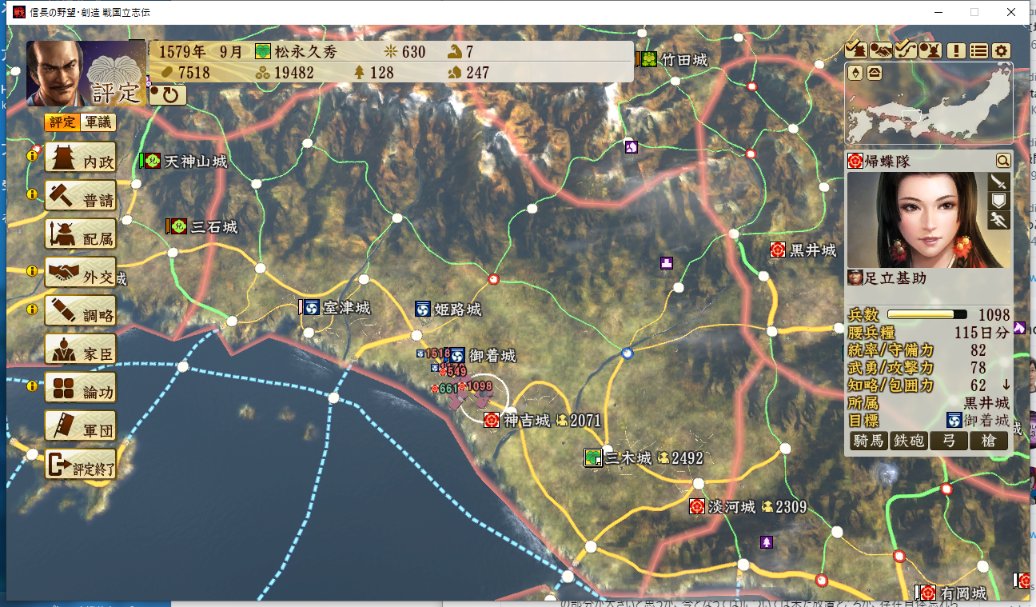This screenshot has width=1036, height=607.
Task: Click the minimap compass orientation icon
Action: click(x=855, y=73)
